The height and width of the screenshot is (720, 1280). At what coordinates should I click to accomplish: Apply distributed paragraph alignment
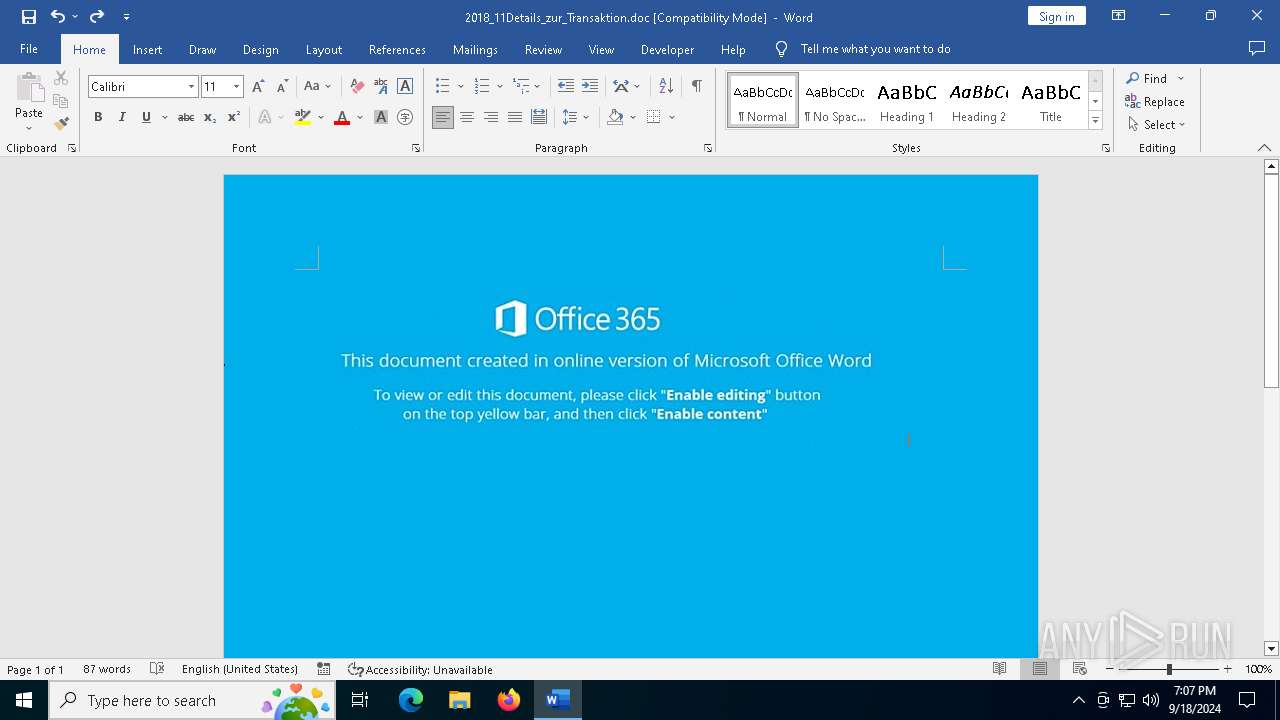[539, 117]
